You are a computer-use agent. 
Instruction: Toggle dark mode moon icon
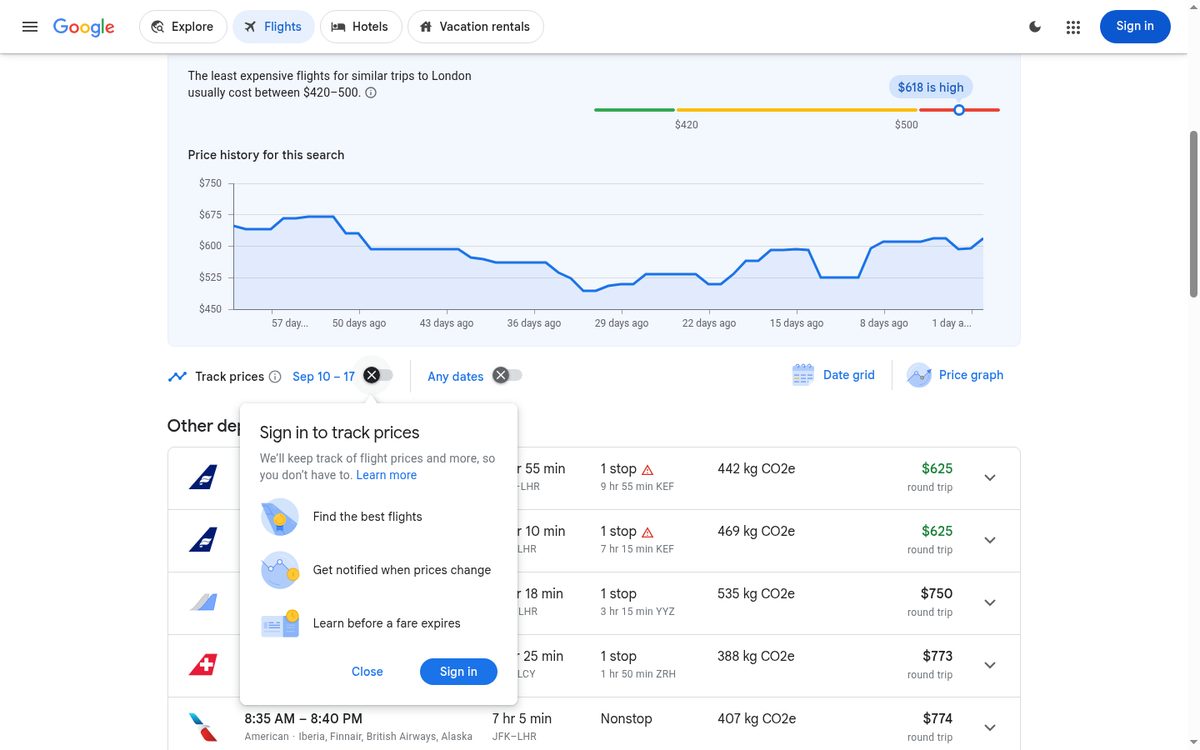(1035, 27)
